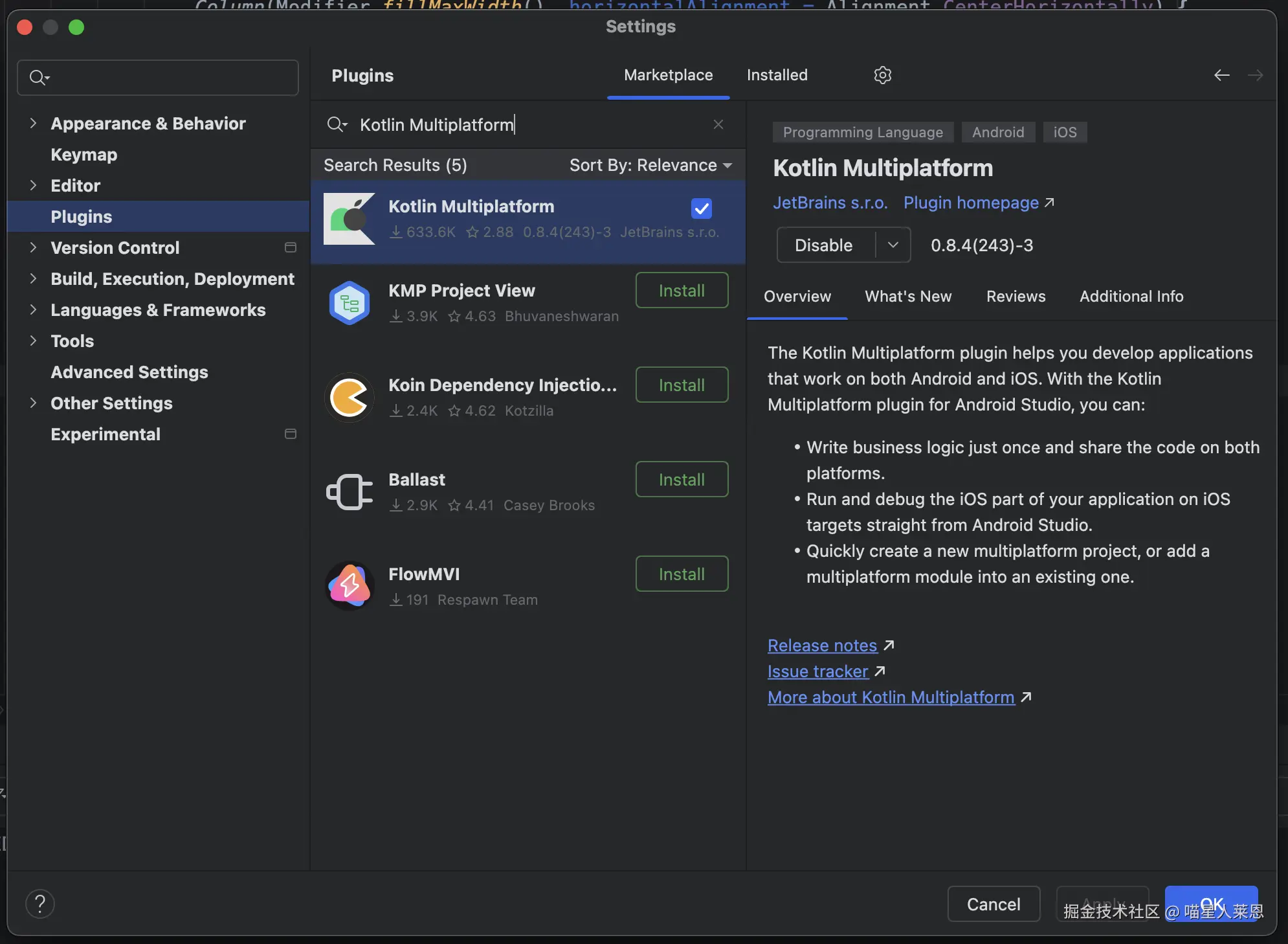Viewport: 1288px width, 944px height.
Task: Open the plugins gear settings icon
Action: [882, 75]
